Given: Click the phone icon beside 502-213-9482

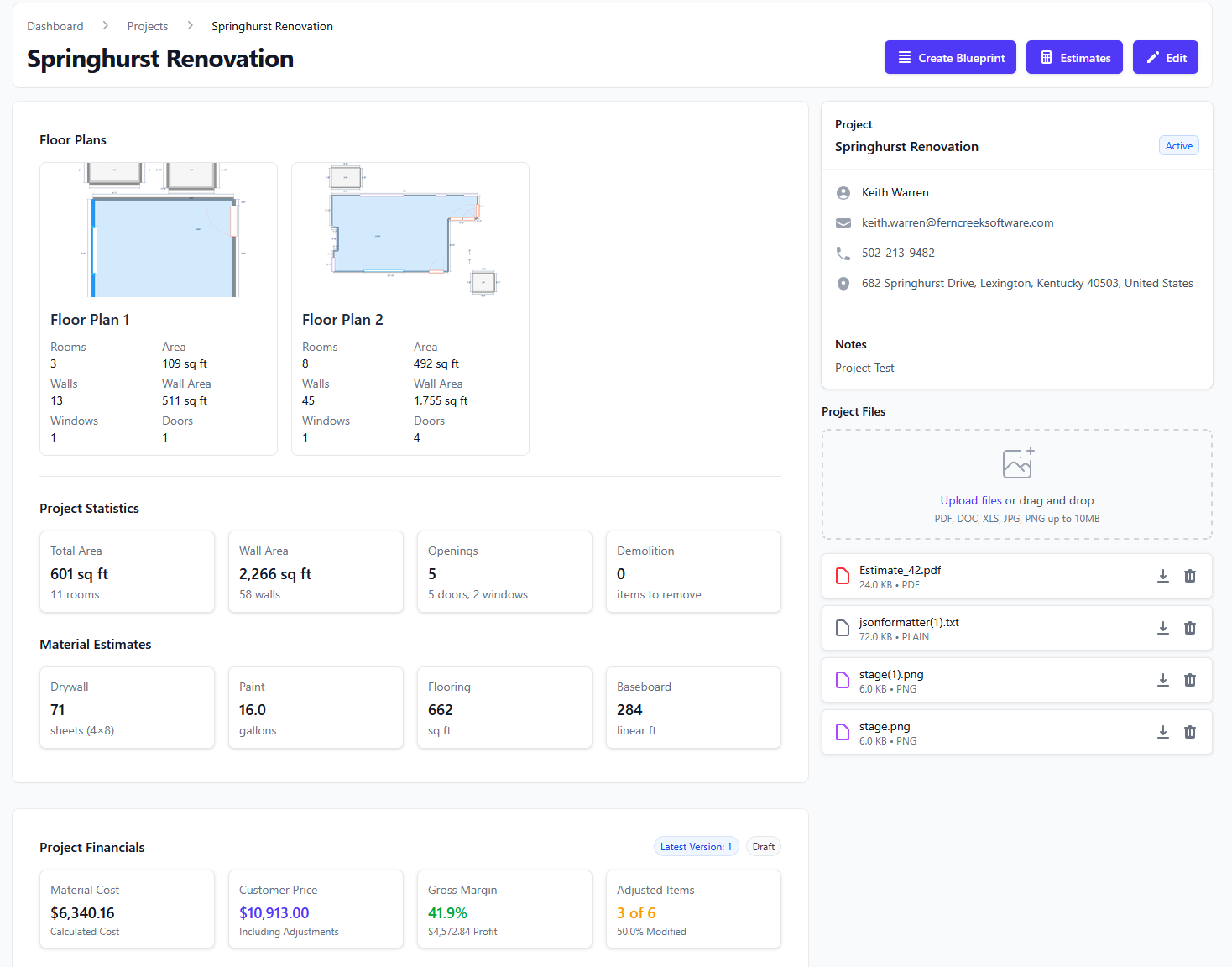Looking at the screenshot, I should 843,254.
